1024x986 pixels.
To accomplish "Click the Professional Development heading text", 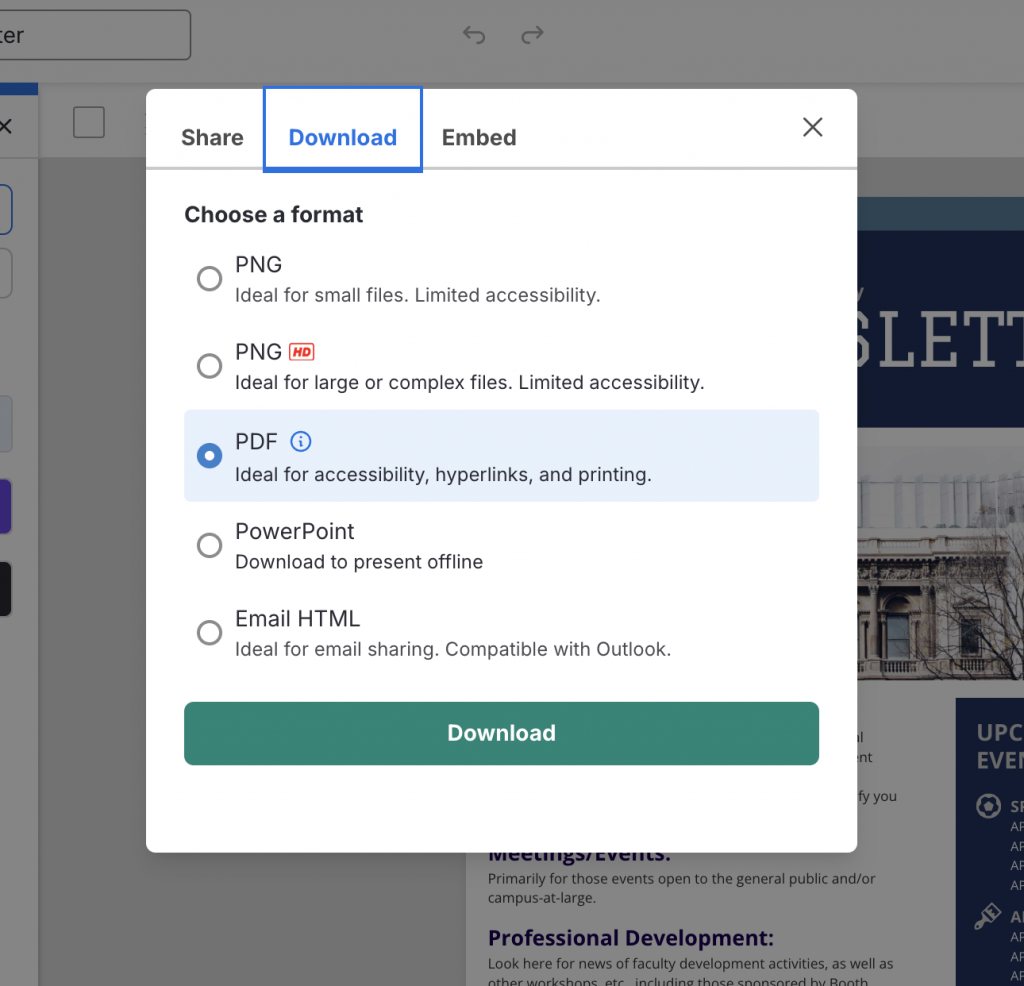I will click(630, 938).
